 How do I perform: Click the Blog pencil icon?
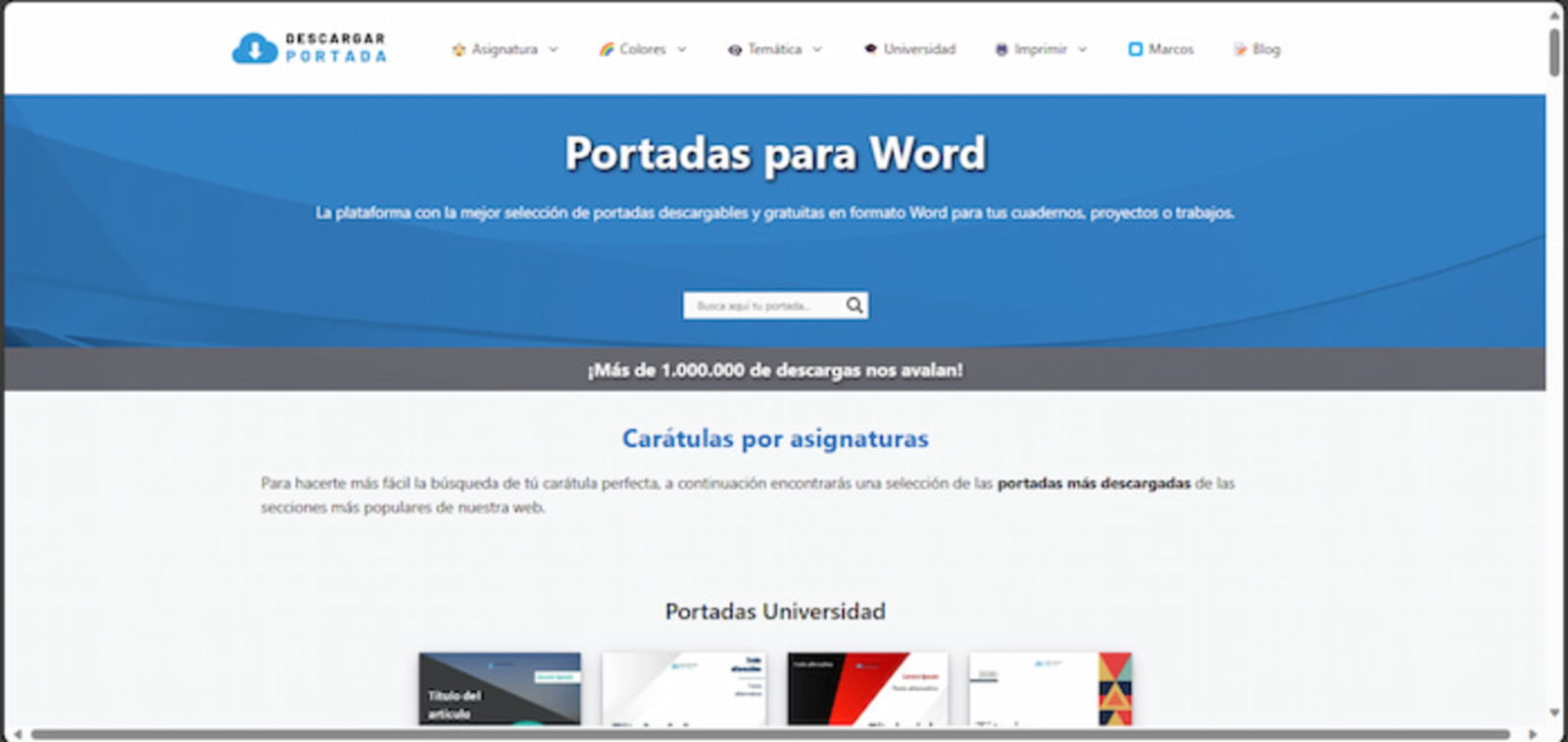(1240, 49)
